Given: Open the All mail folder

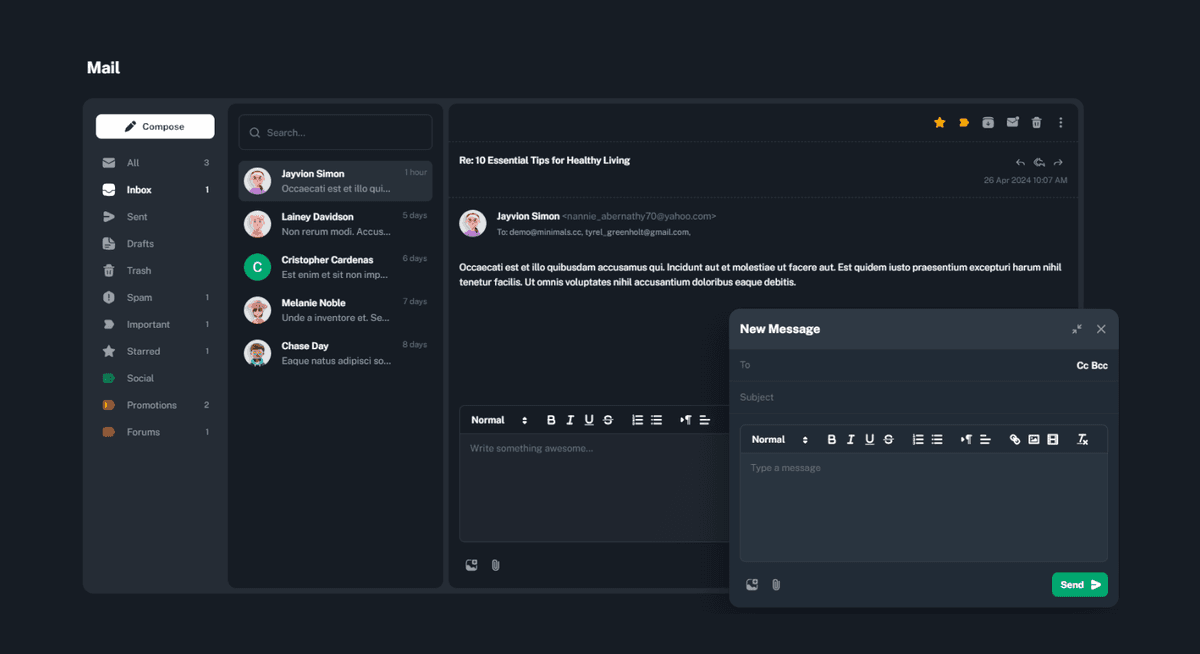Looking at the screenshot, I should coord(155,163).
